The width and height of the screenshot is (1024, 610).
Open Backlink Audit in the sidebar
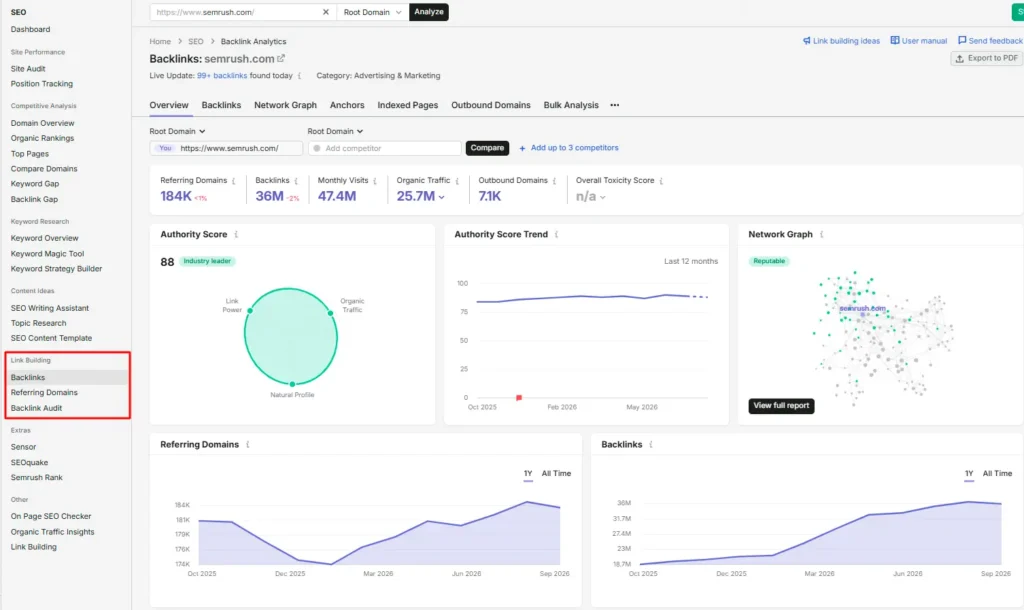coord(36,408)
